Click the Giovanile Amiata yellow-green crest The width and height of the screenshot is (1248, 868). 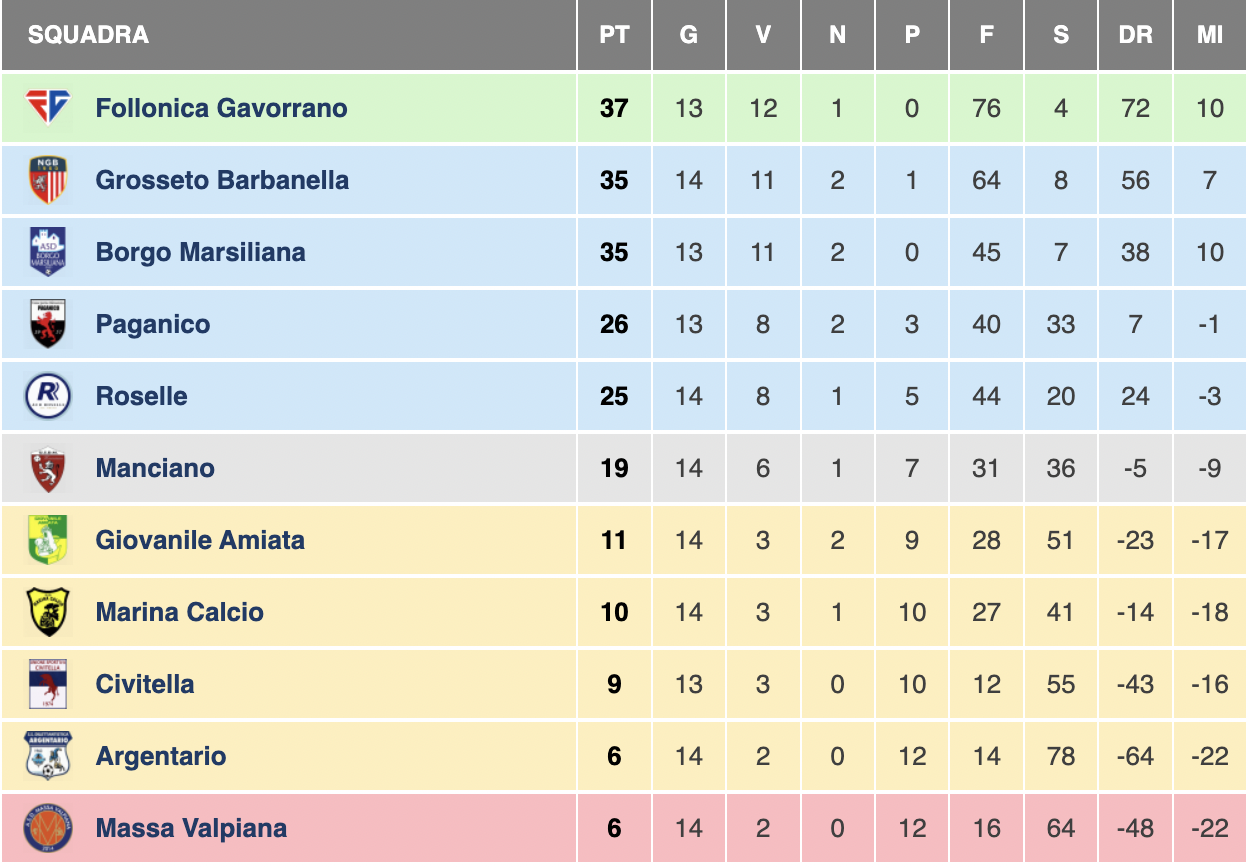click(48, 540)
